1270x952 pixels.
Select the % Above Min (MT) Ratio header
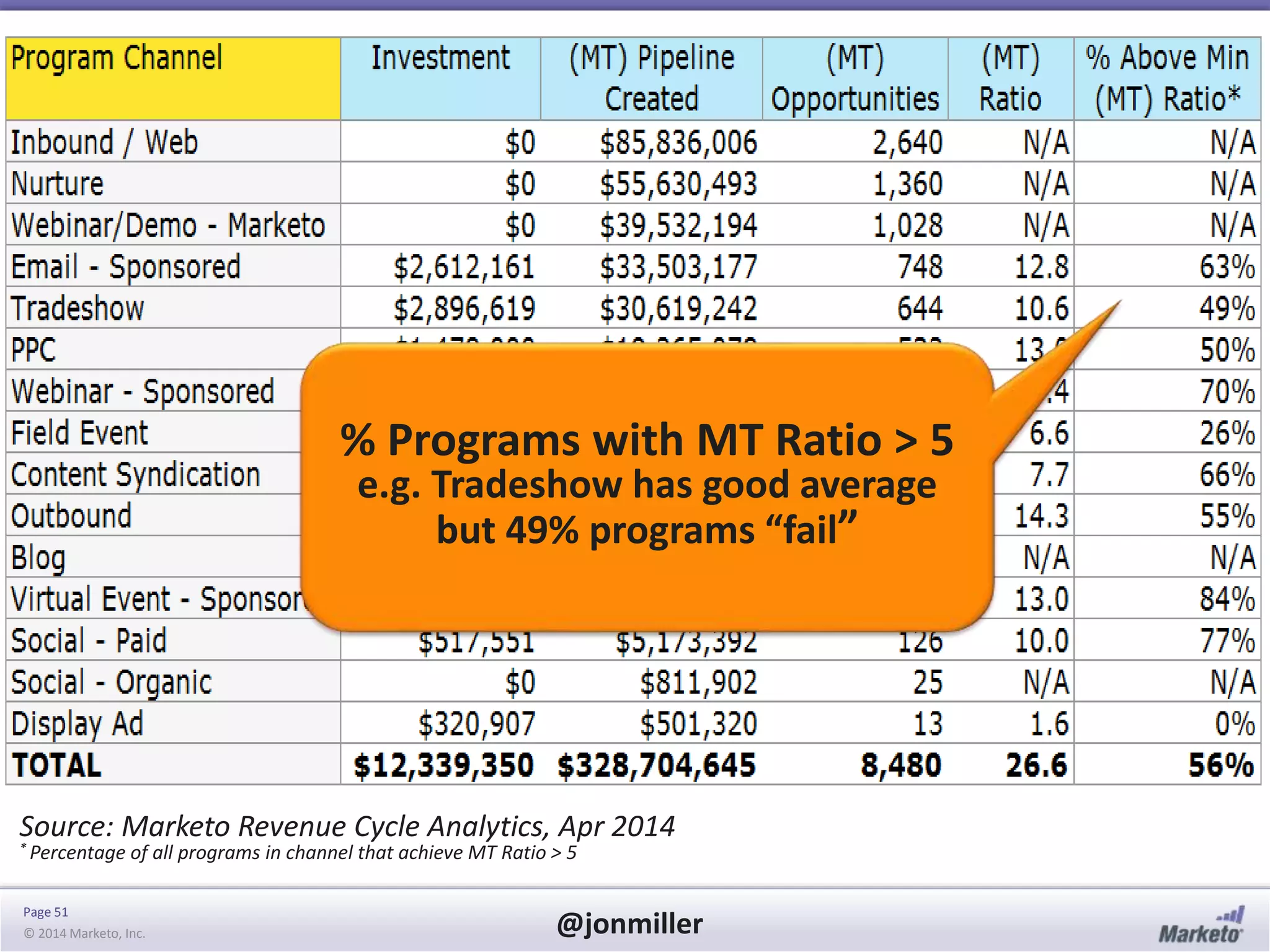click(x=1167, y=78)
